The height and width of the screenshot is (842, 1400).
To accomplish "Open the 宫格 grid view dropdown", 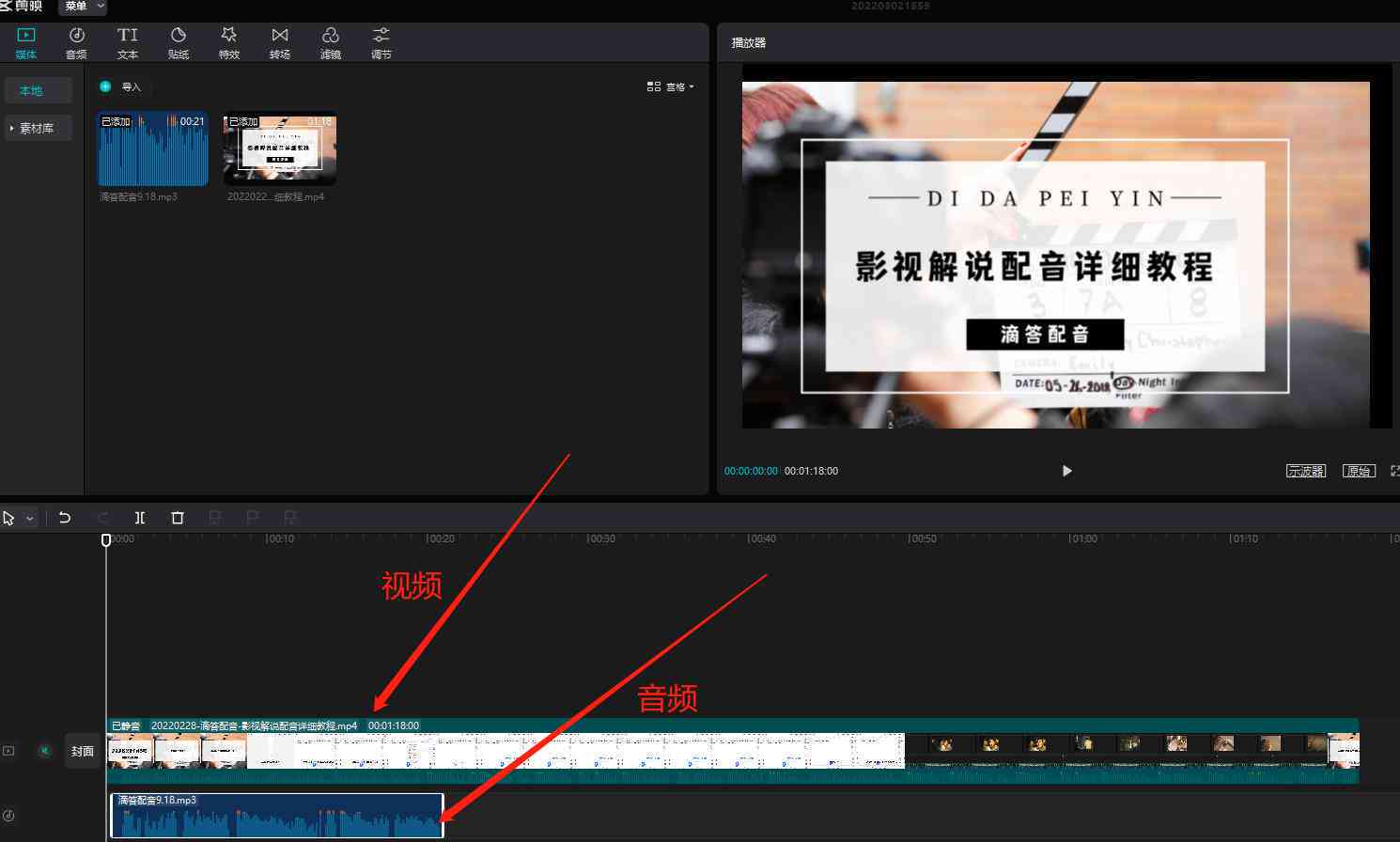I will tap(671, 86).
